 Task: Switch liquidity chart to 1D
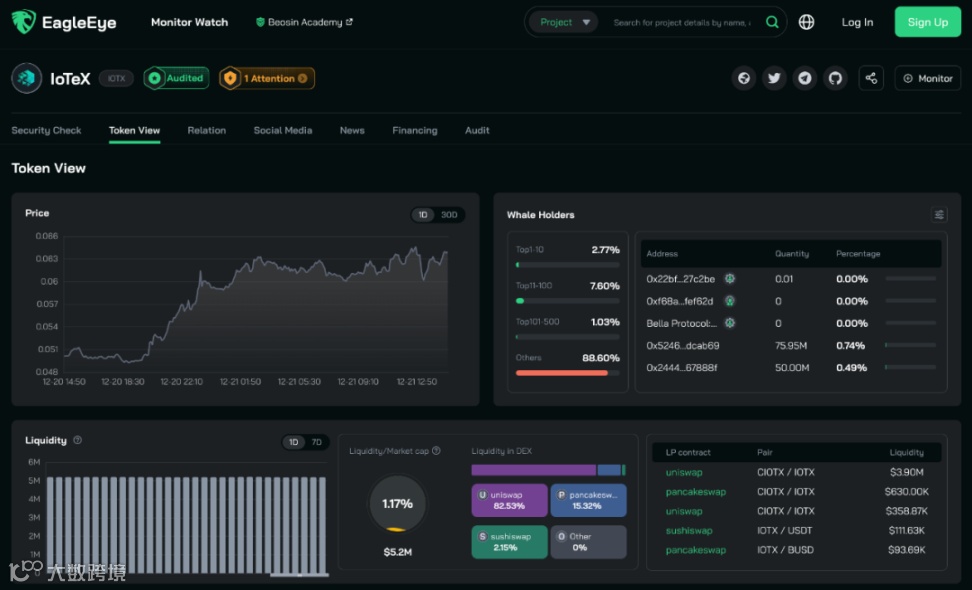point(294,442)
